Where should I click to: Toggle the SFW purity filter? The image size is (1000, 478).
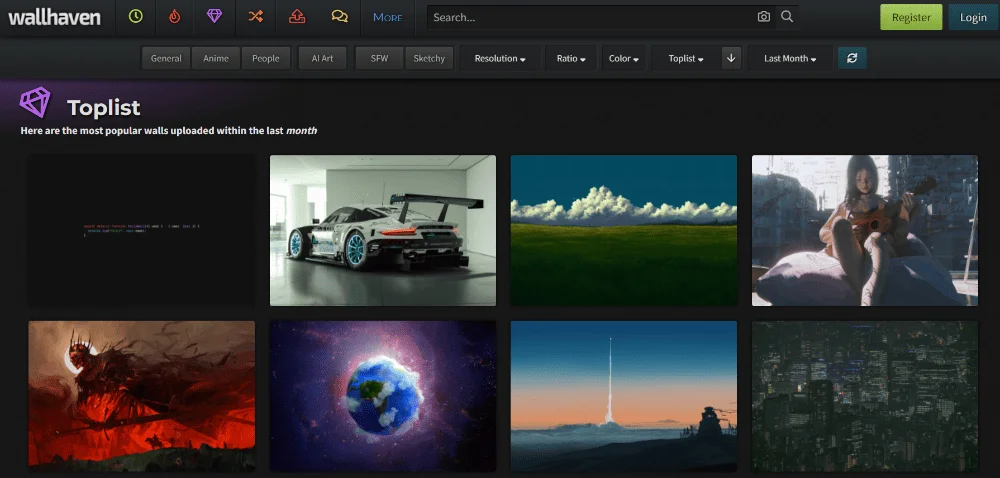(x=379, y=58)
